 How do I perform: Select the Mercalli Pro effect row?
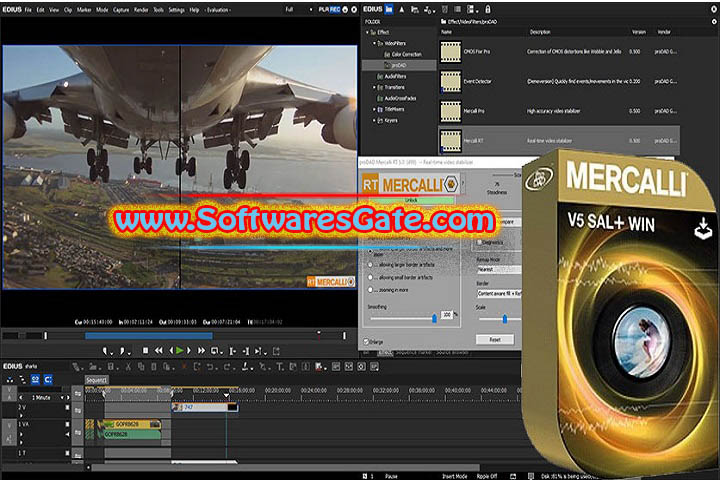coord(559,111)
